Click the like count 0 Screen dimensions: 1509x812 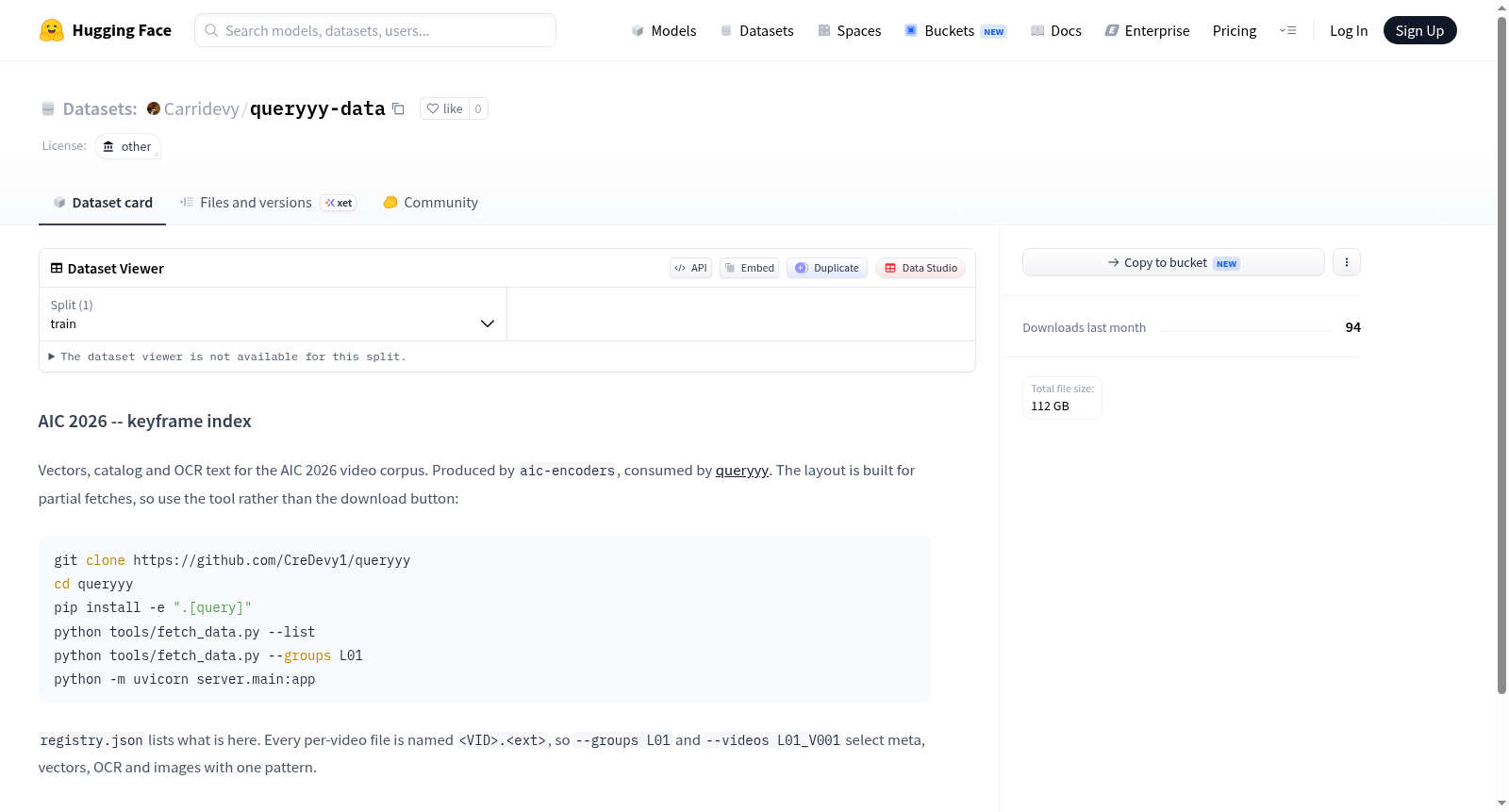pos(478,108)
